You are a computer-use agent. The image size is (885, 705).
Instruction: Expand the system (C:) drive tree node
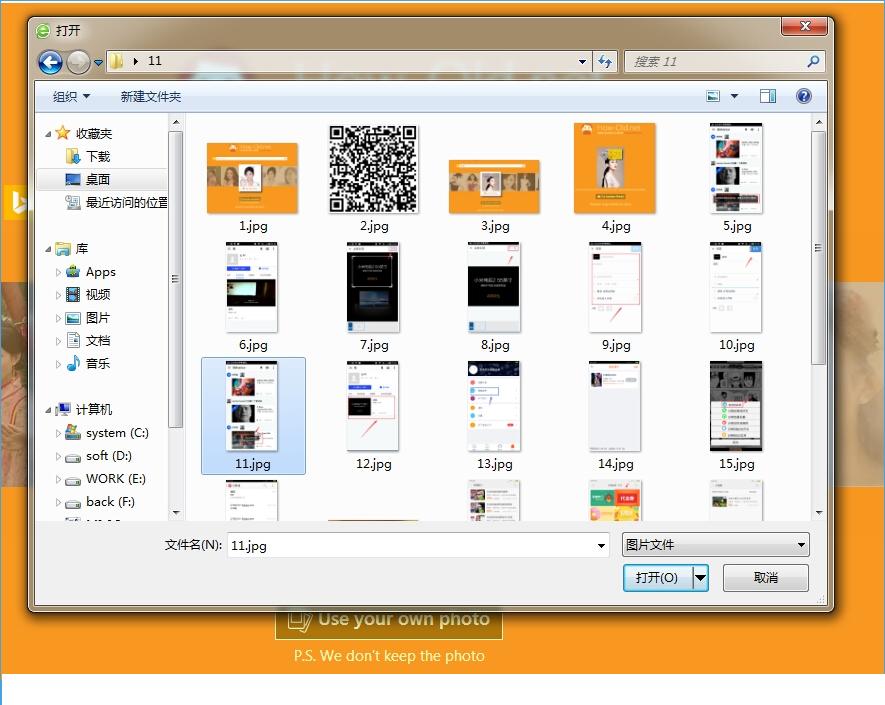click(x=58, y=433)
